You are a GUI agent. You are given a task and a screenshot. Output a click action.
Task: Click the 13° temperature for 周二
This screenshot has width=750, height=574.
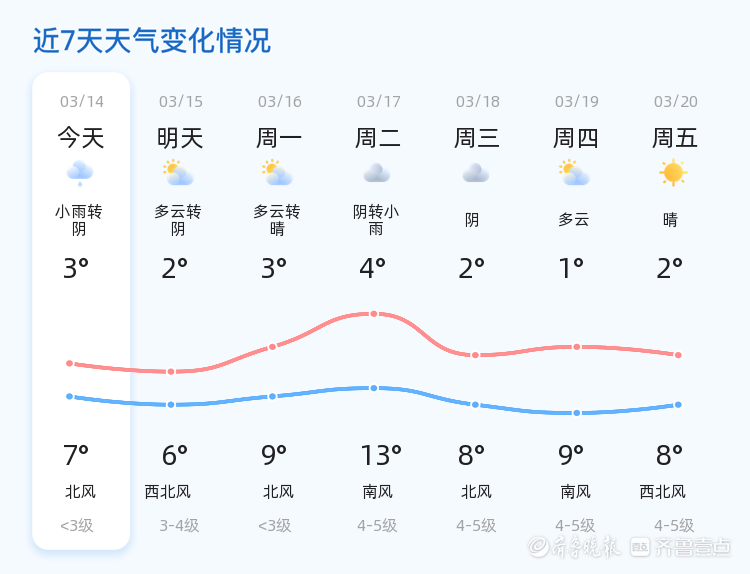(x=380, y=456)
